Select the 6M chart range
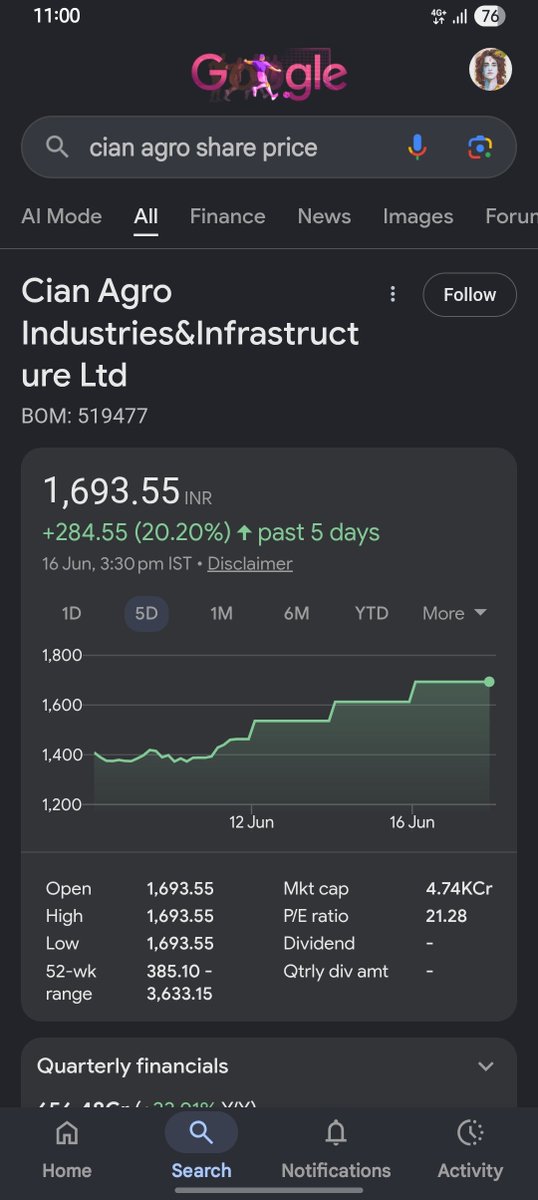Viewport: 538px width, 1200px height. tap(297, 613)
